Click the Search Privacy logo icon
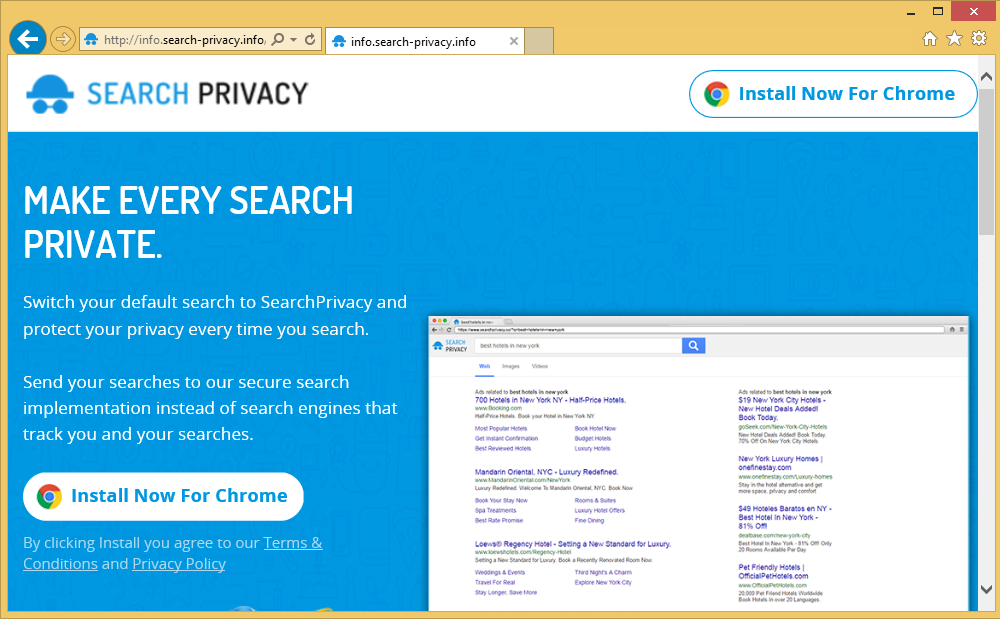 point(50,94)
